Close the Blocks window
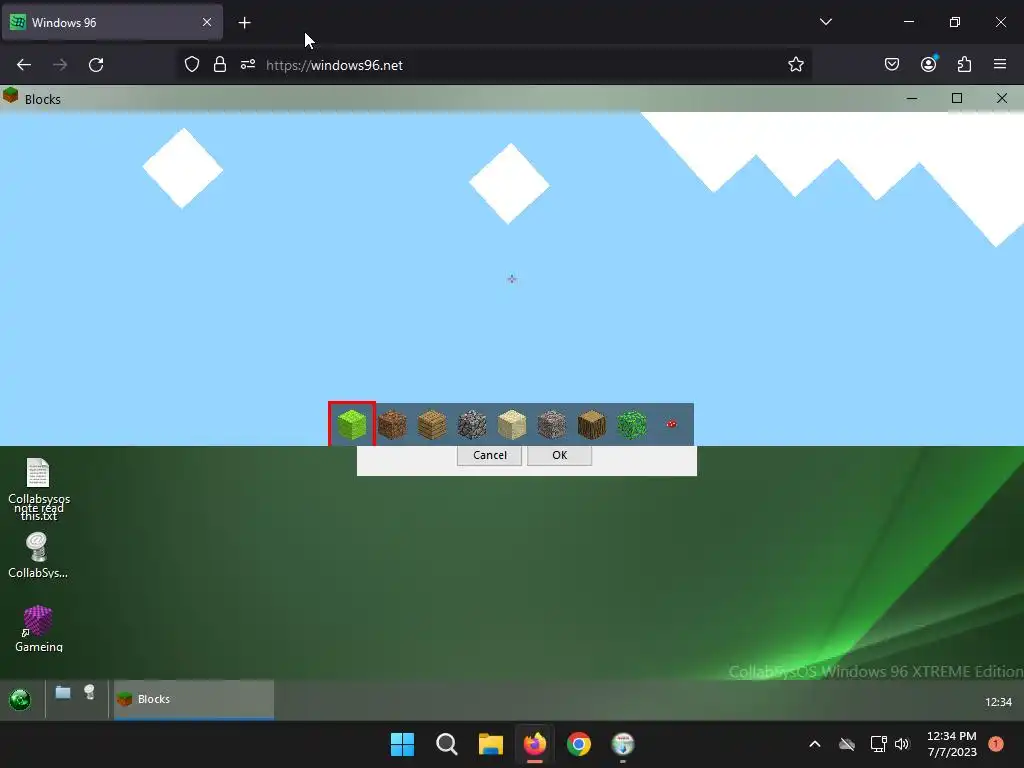Image resolution: width=1024 pixels, height=768 pixels. [1002, 99]
